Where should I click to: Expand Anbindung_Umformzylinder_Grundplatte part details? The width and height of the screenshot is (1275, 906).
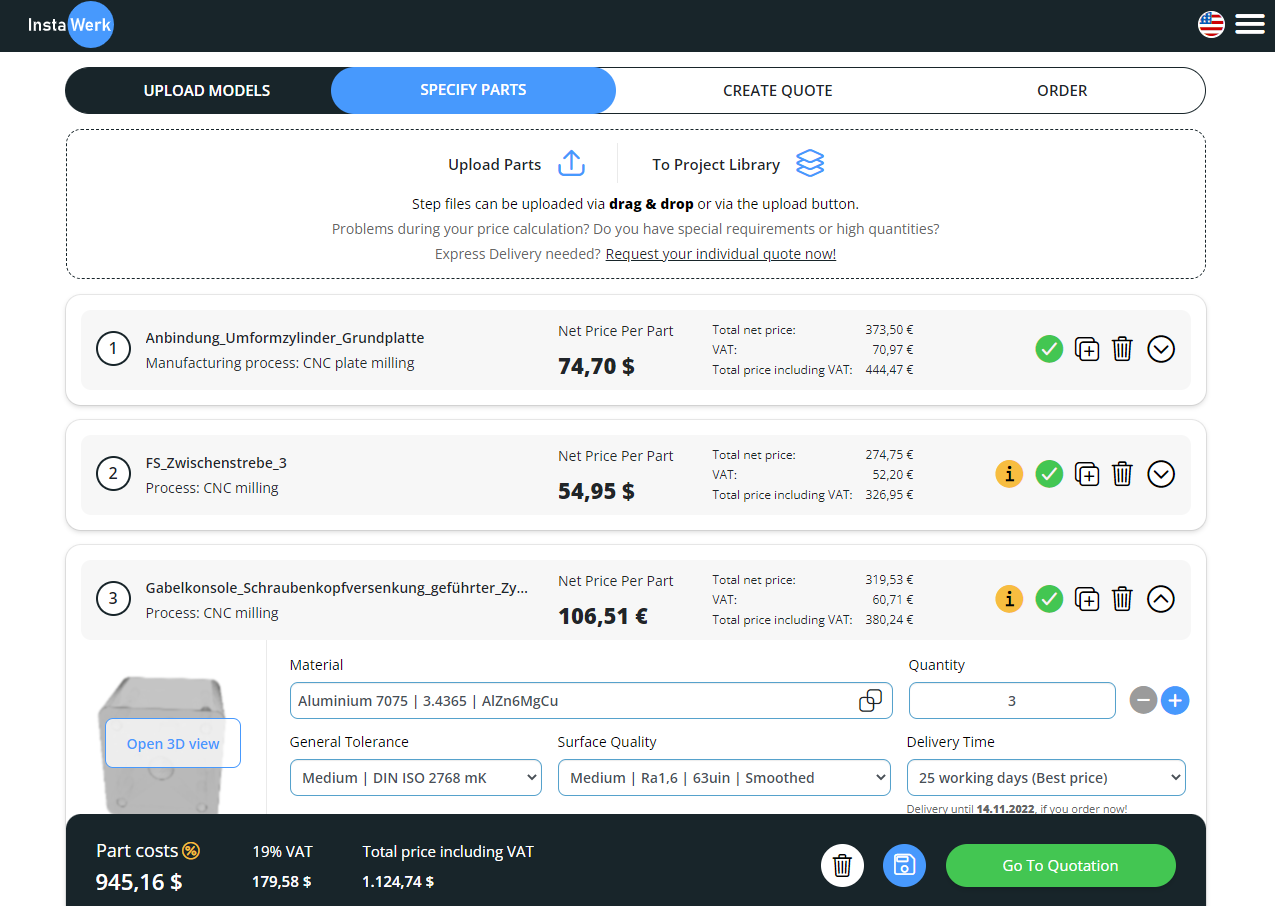[x=1160, y=349]
